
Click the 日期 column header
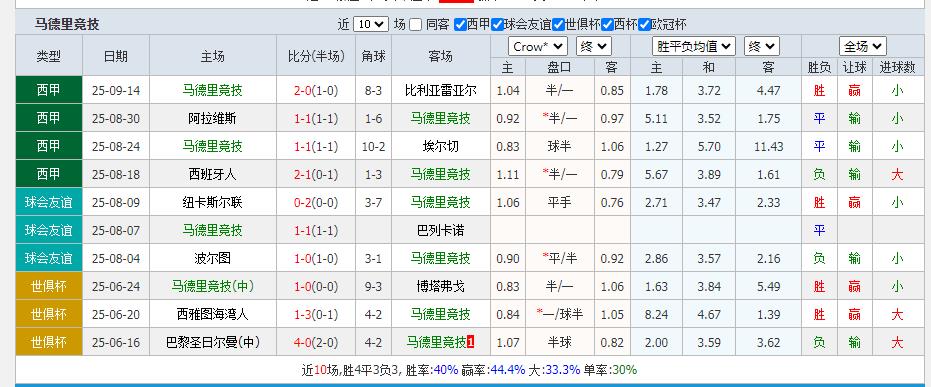[x=116, y=56]
